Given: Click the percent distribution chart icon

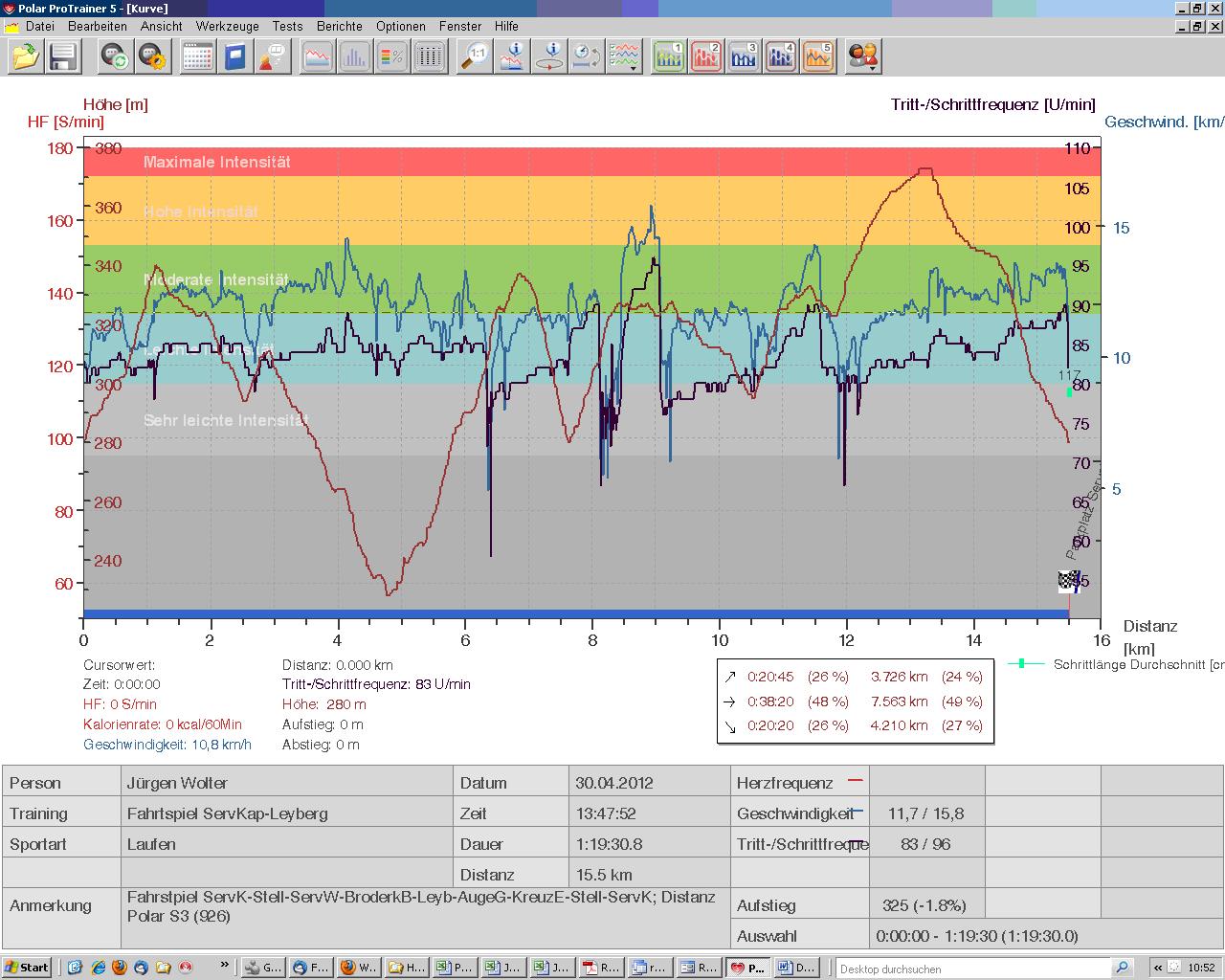Looking at the screenshot, I should pos(392,56).
